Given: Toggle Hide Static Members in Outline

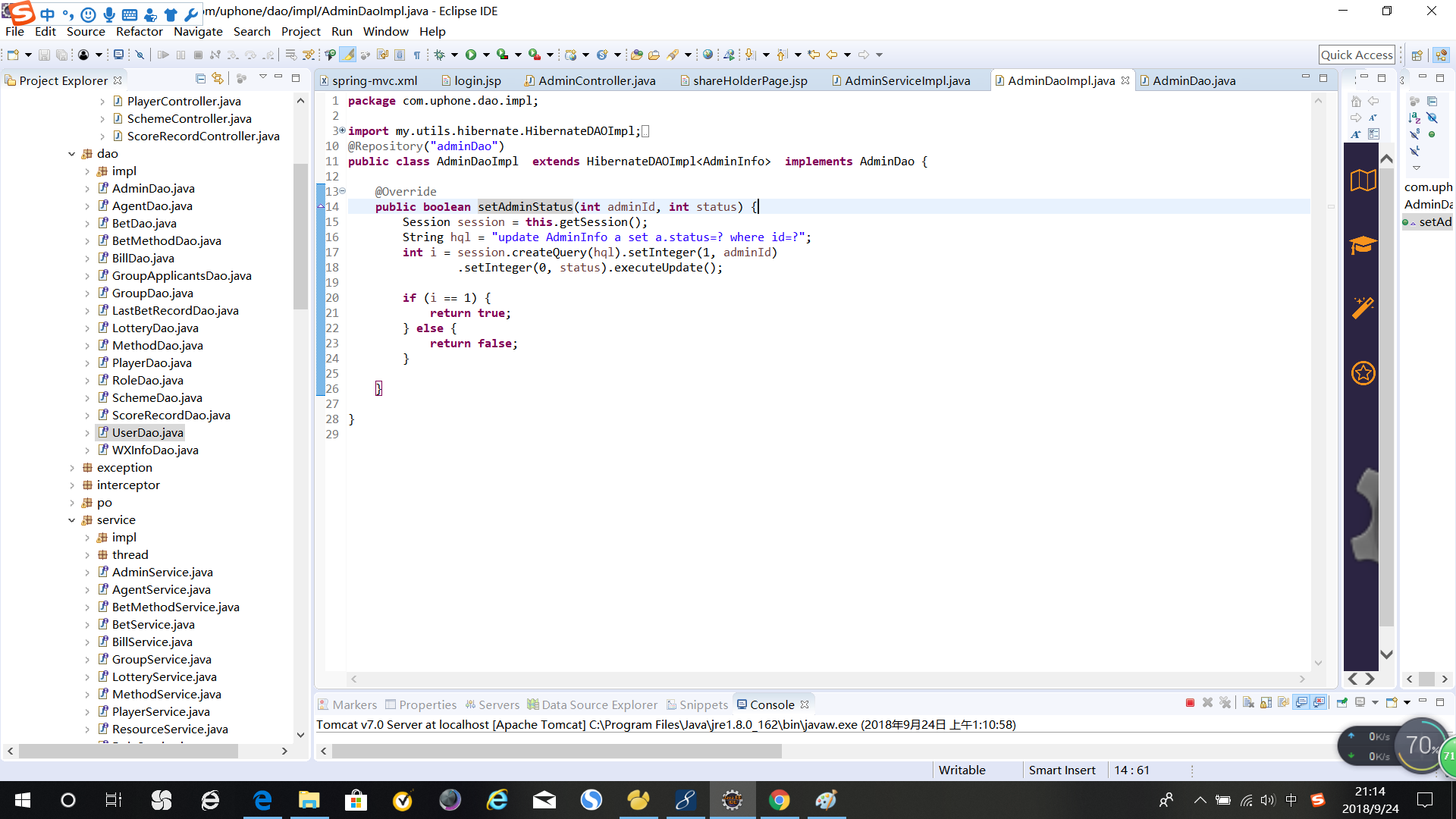Looking at the screenshot, I should click(x=1414, y=134).
